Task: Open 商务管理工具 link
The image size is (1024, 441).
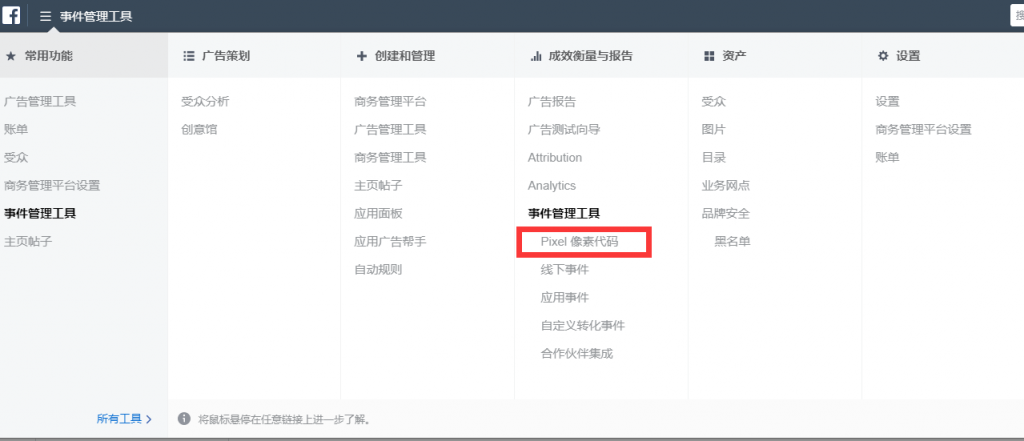Action: click(x=391, y=157)
